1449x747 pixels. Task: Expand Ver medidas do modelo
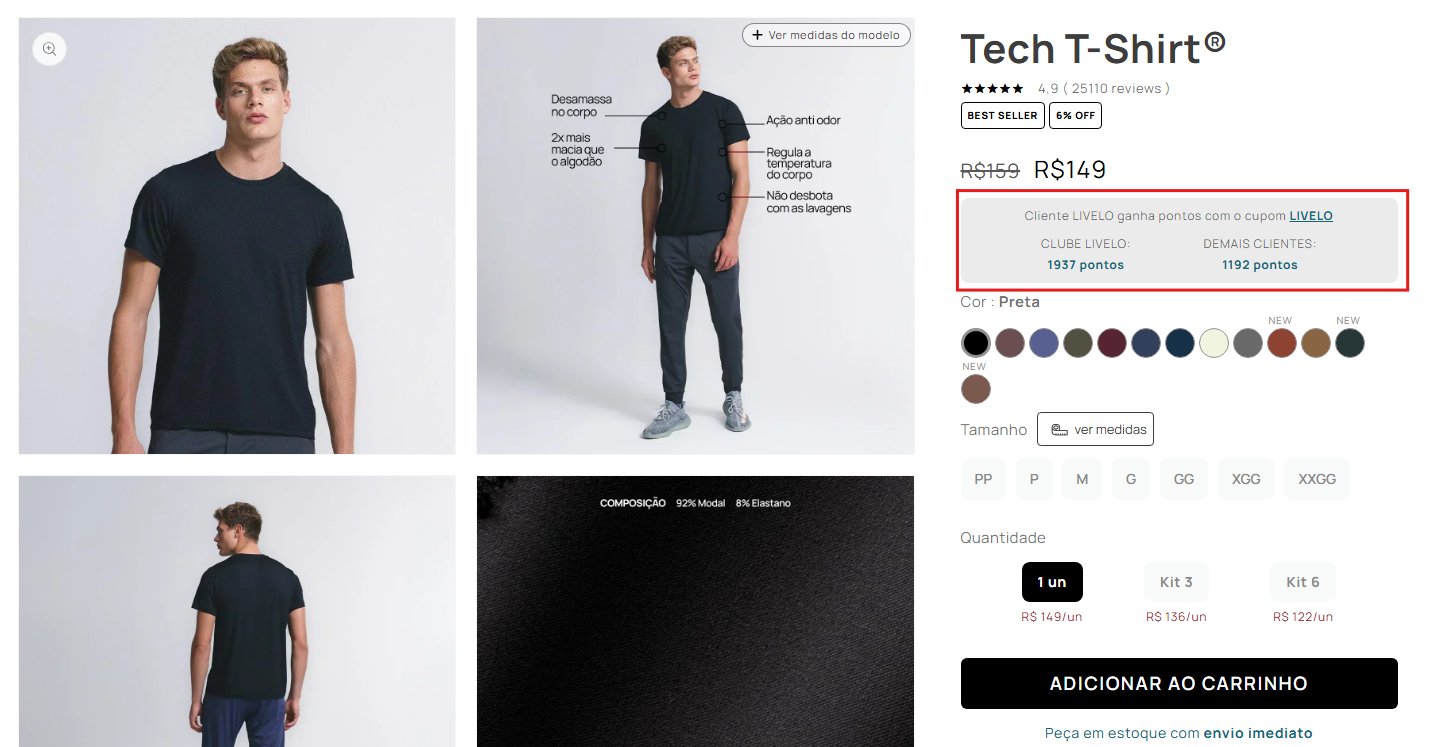[826, 35]
